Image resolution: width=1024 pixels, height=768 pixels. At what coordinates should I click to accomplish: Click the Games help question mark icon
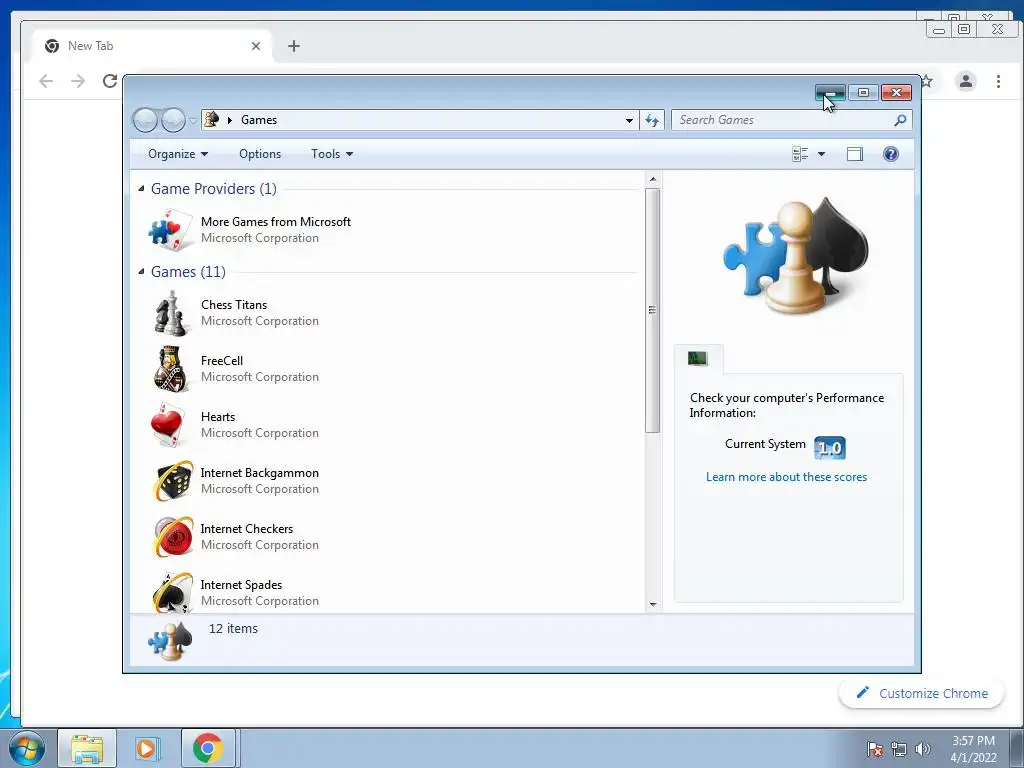click(x=891, y=154)
